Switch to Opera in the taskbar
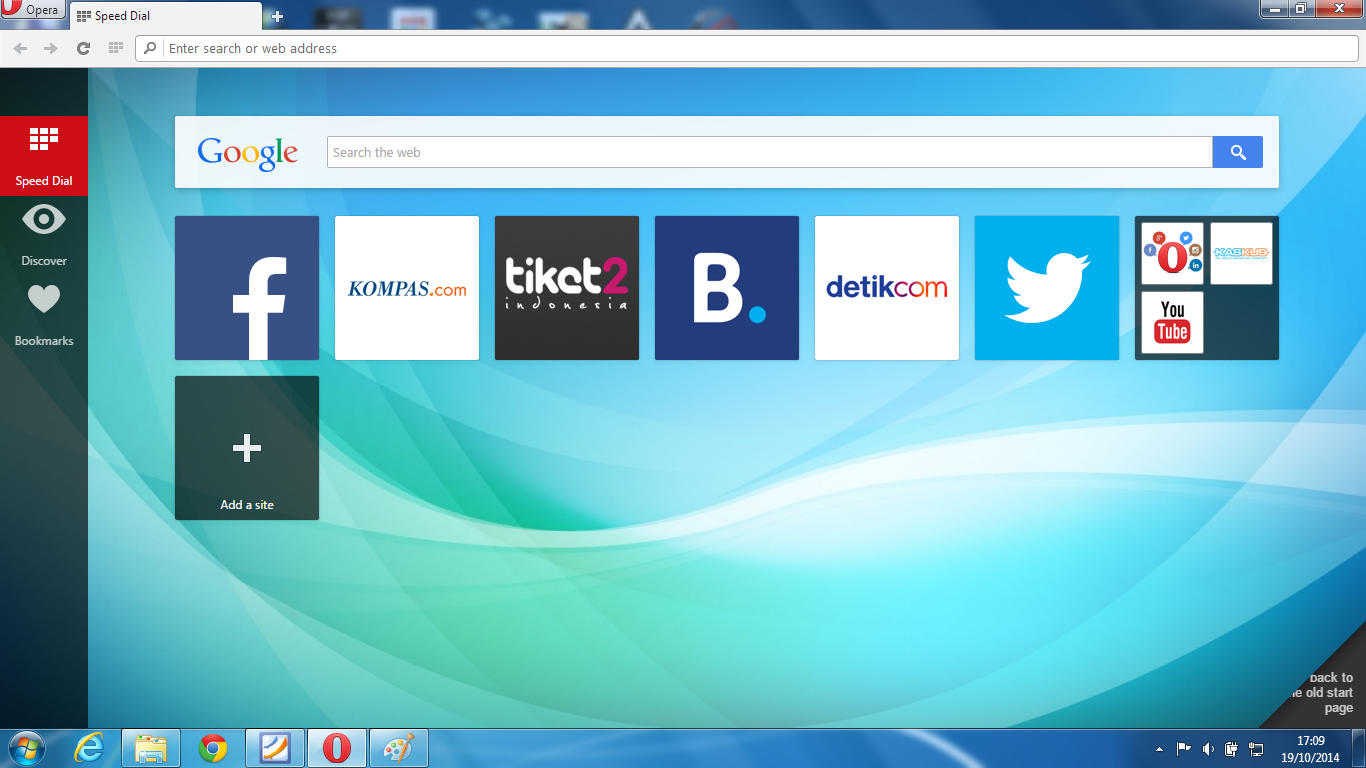This screenshot has width=1366, height=768. point(337,748)
